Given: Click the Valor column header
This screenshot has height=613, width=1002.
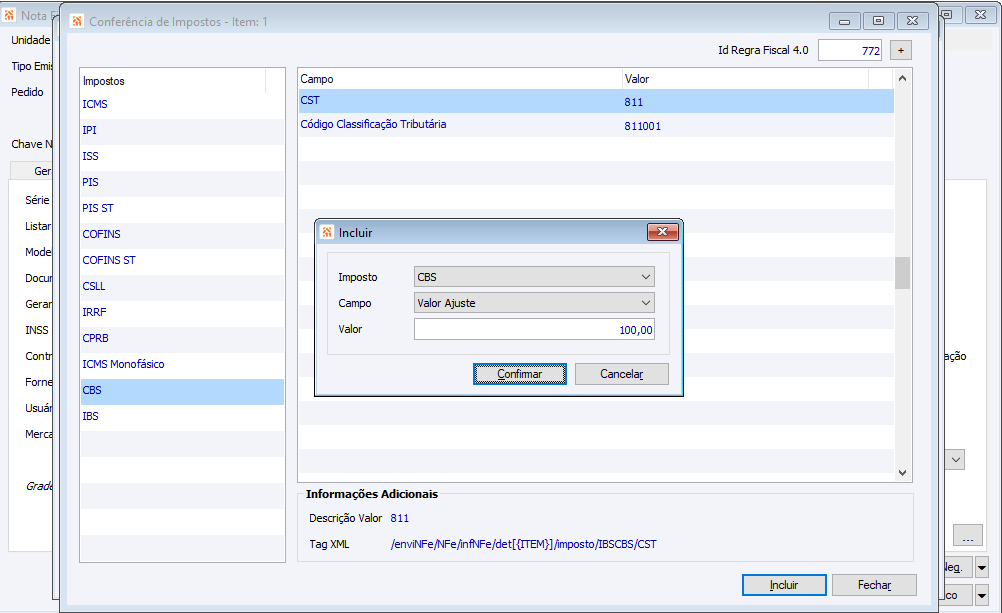Looking at the screenshot, I should pos(745,79).
